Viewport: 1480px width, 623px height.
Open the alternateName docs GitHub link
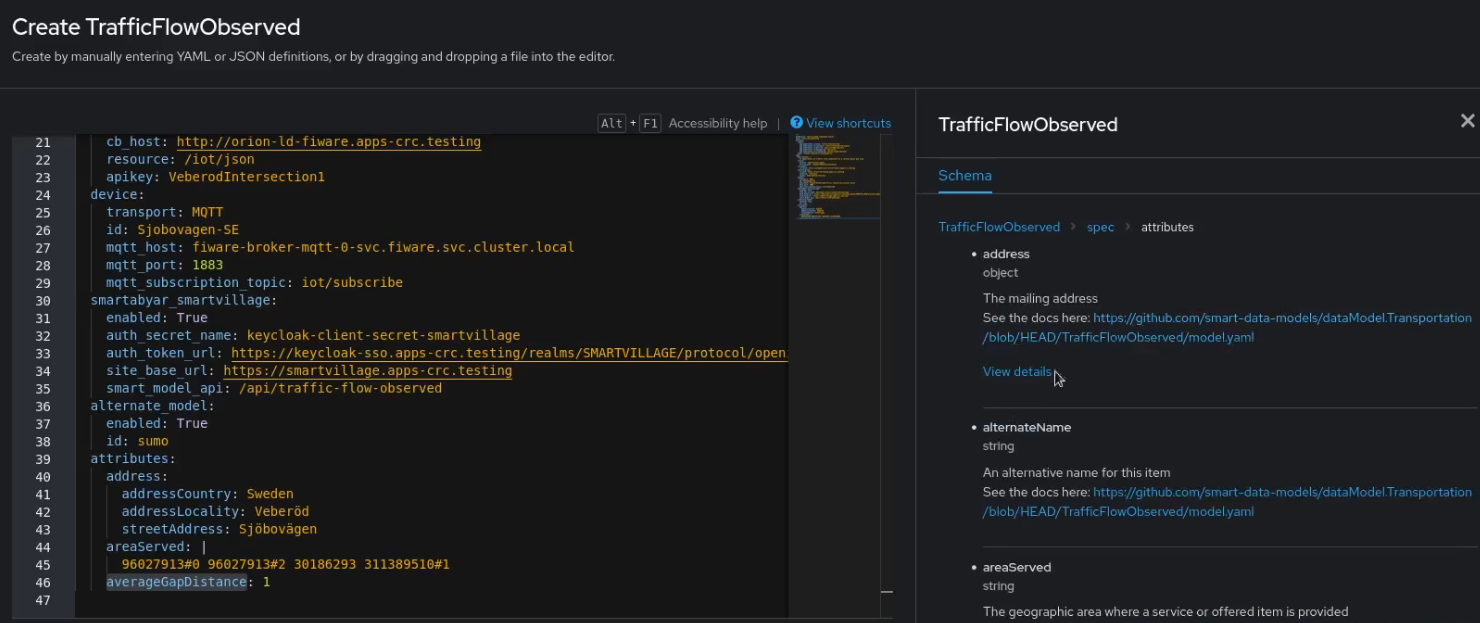(1227, 502)
